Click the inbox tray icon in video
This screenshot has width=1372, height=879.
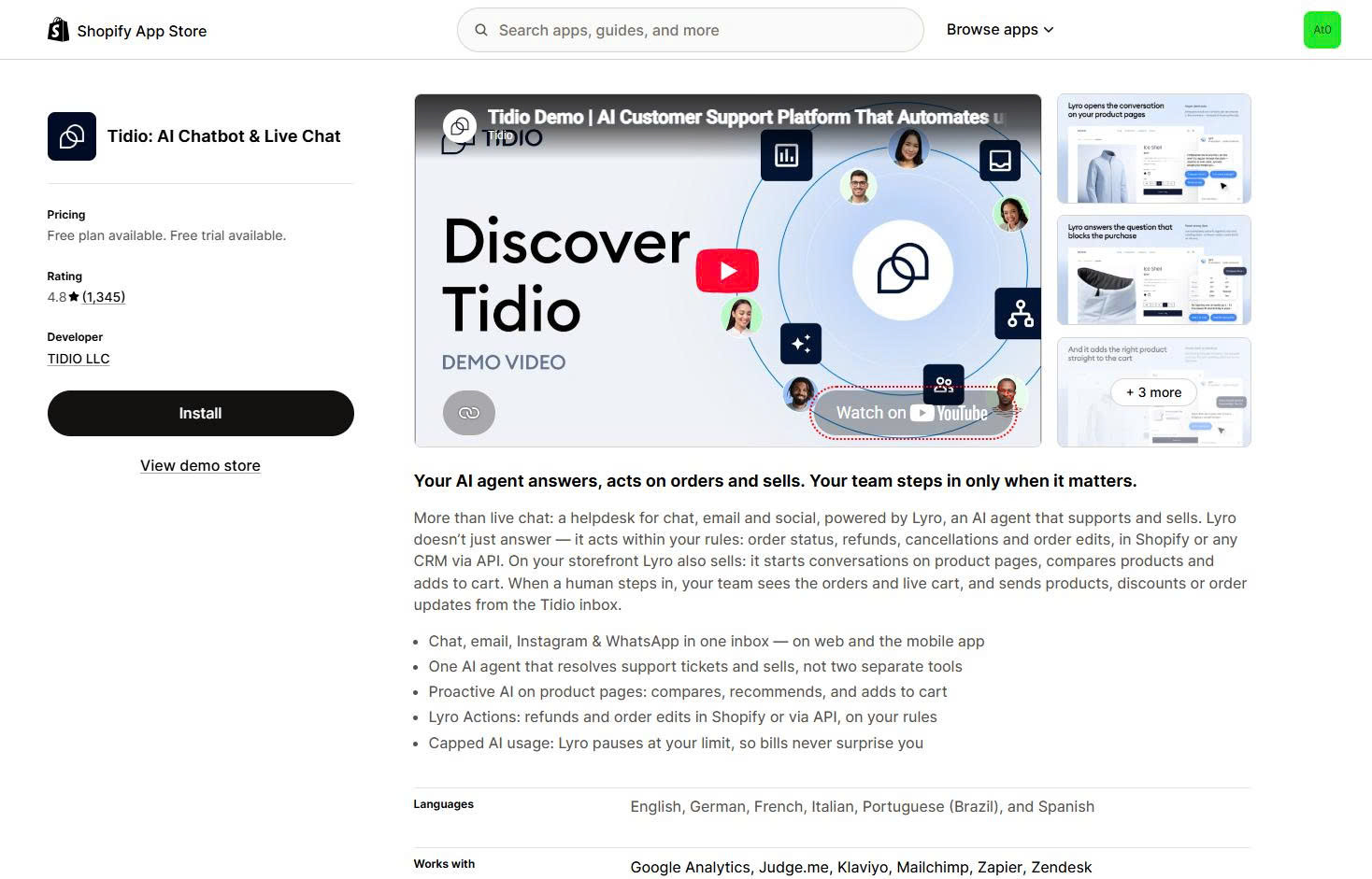[x=1000, y=161]
